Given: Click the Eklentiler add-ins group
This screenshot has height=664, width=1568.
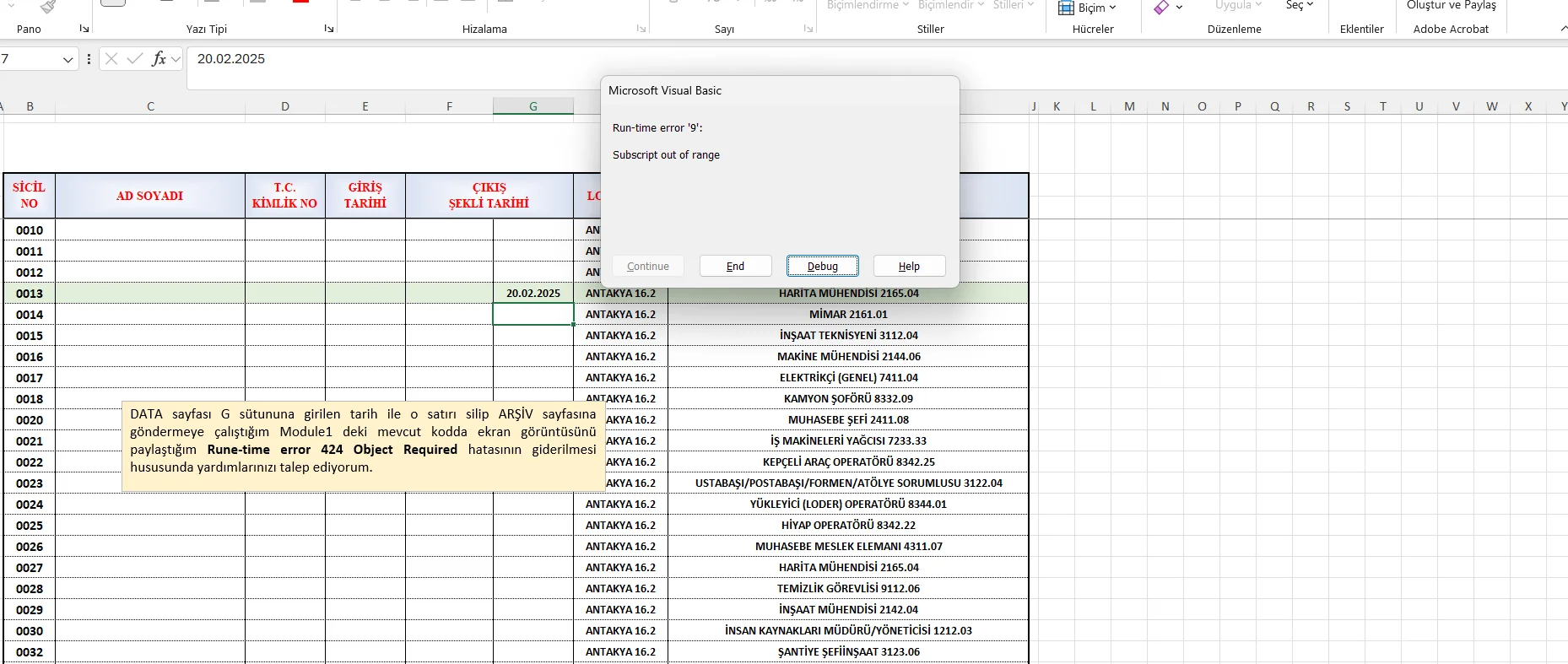Looking at the screenshot, I should tap(1361, 29).
